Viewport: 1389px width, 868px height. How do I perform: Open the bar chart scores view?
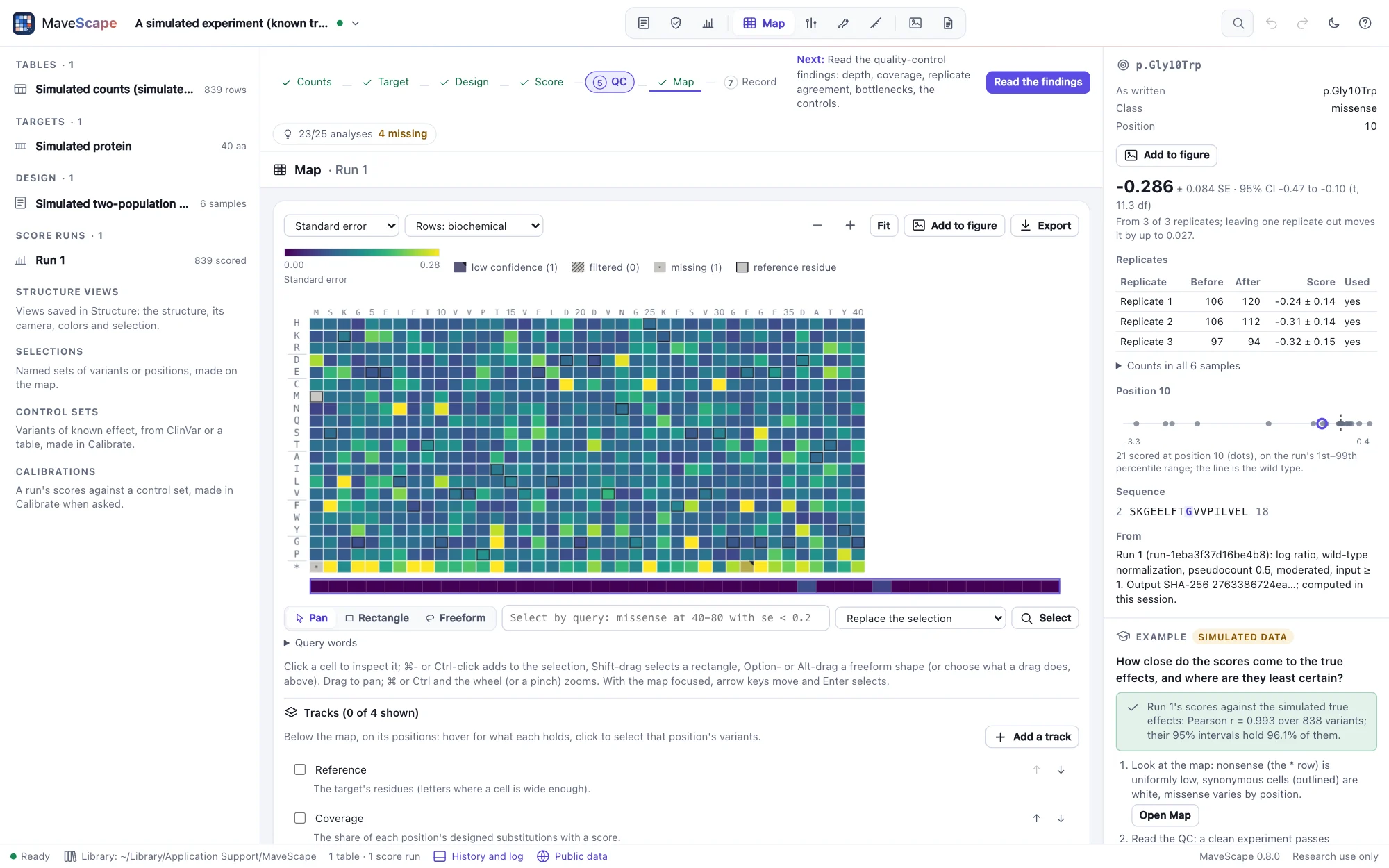[x=708, y=23]
